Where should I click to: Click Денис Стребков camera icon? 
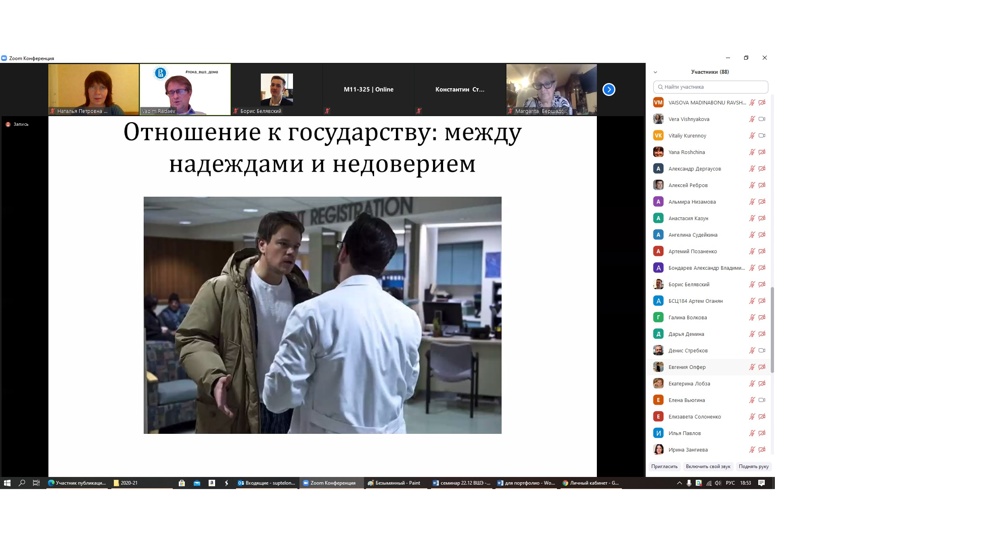tap(761, 351)
